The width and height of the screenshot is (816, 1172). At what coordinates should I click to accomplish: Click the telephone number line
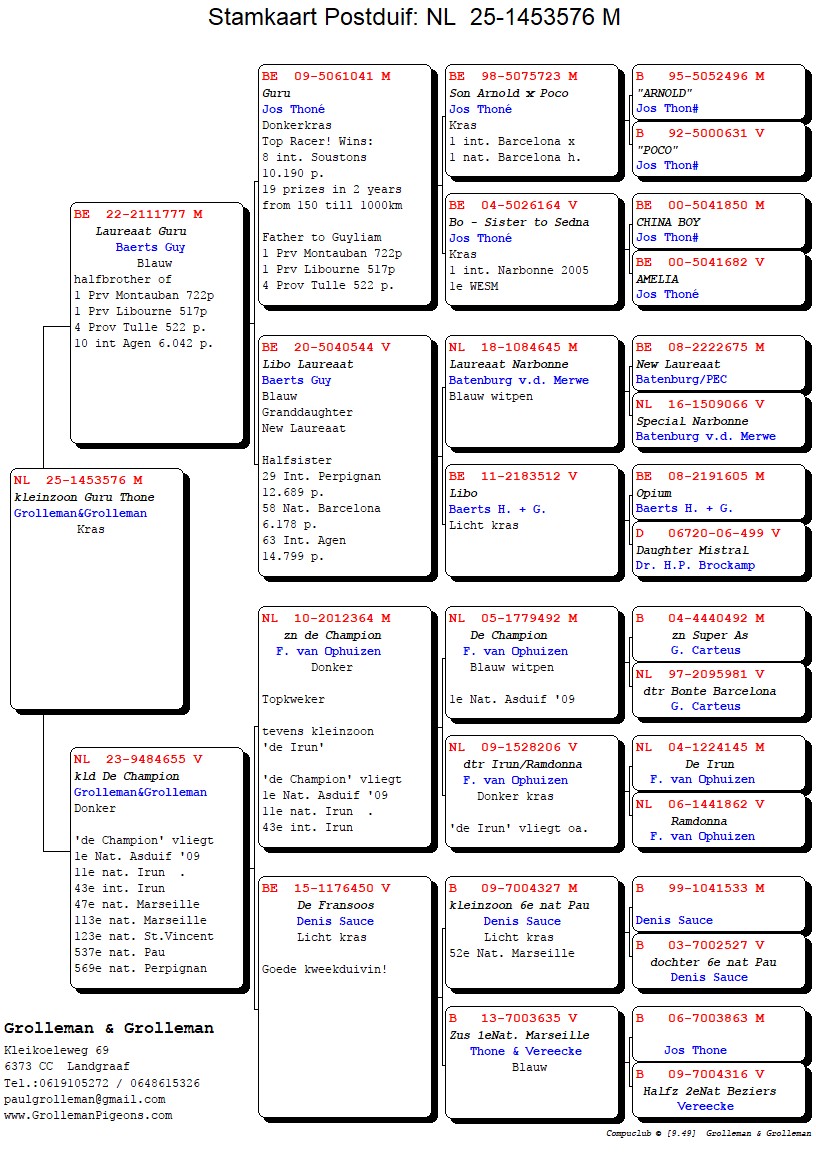click(102, 1083)
